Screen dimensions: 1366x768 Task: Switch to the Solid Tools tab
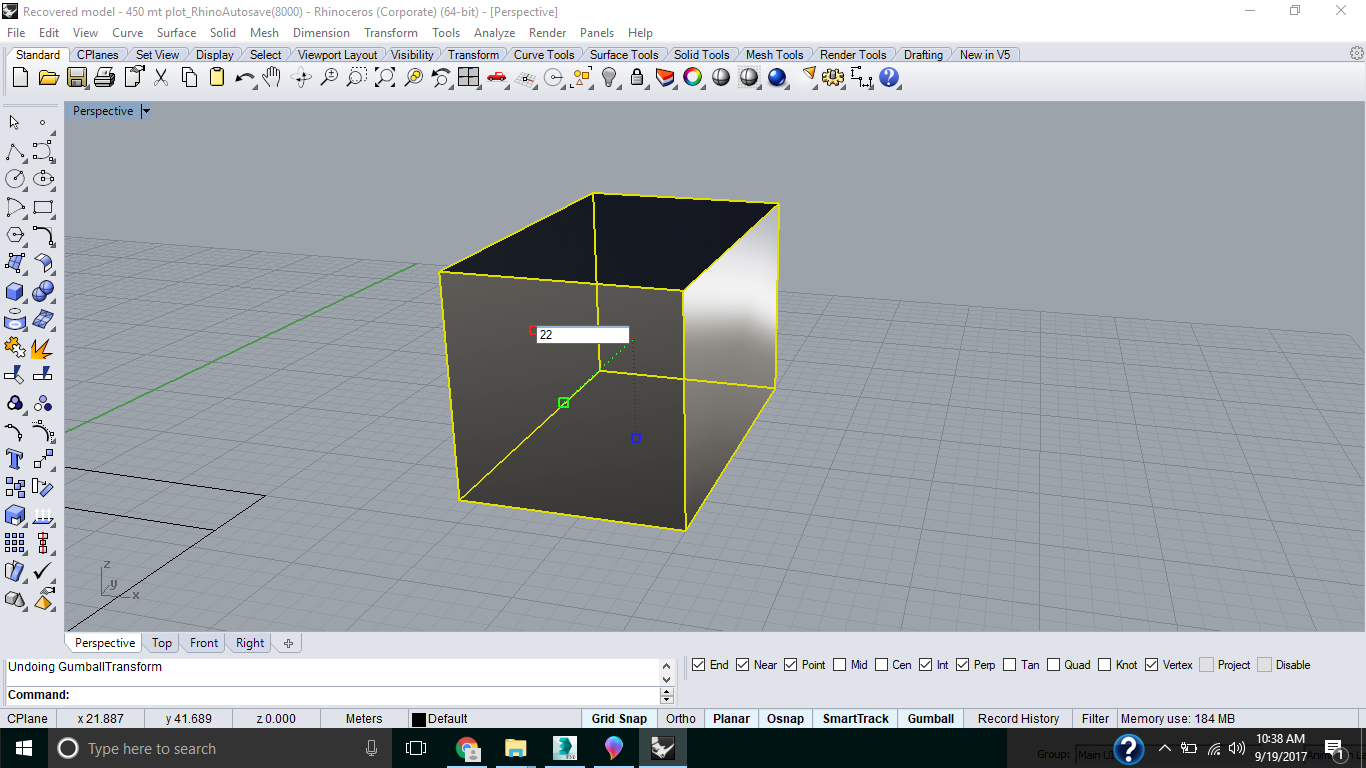701,55
